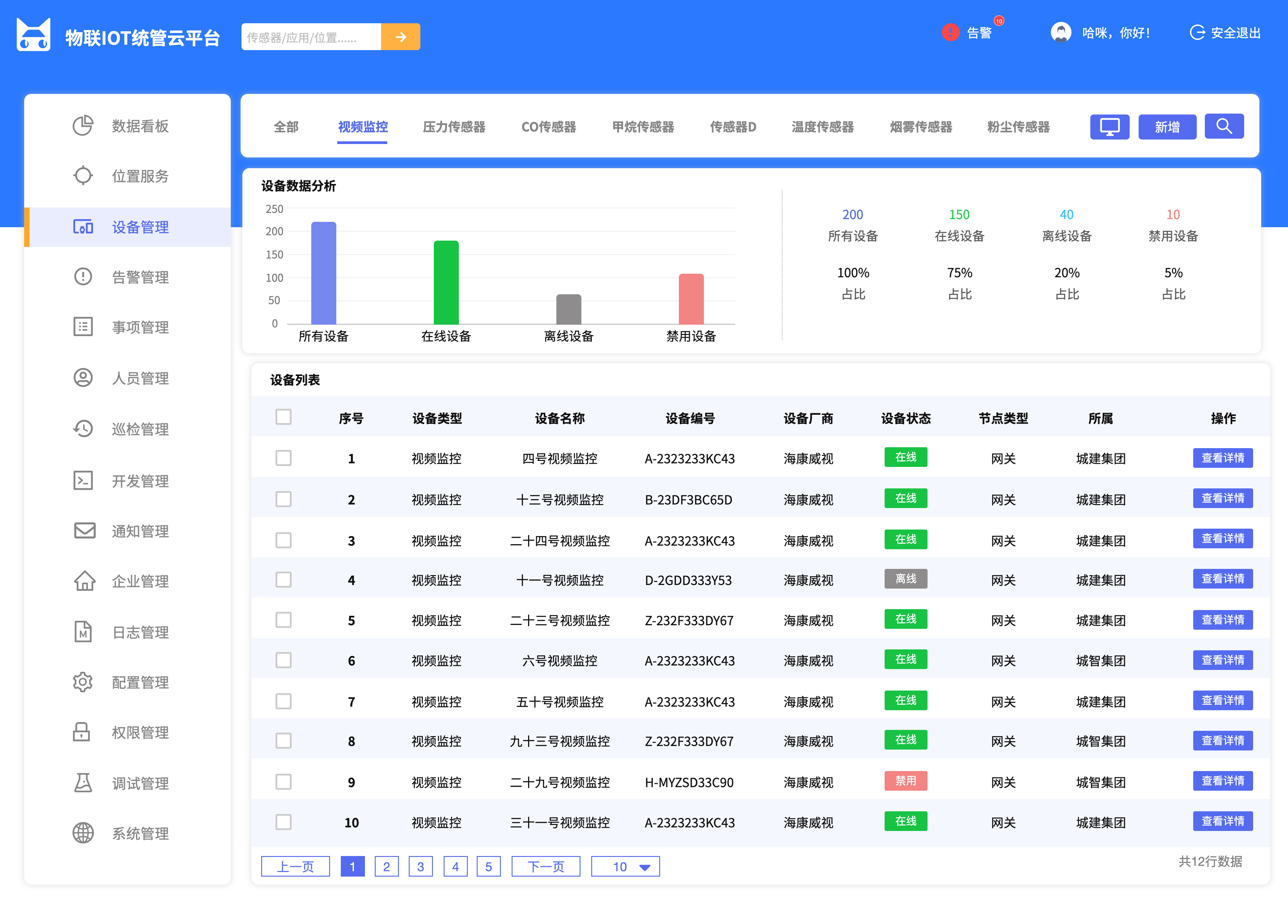Check the checkbox for row 4
Viewport: 1288px width, 924px height.
click(283, 580)
